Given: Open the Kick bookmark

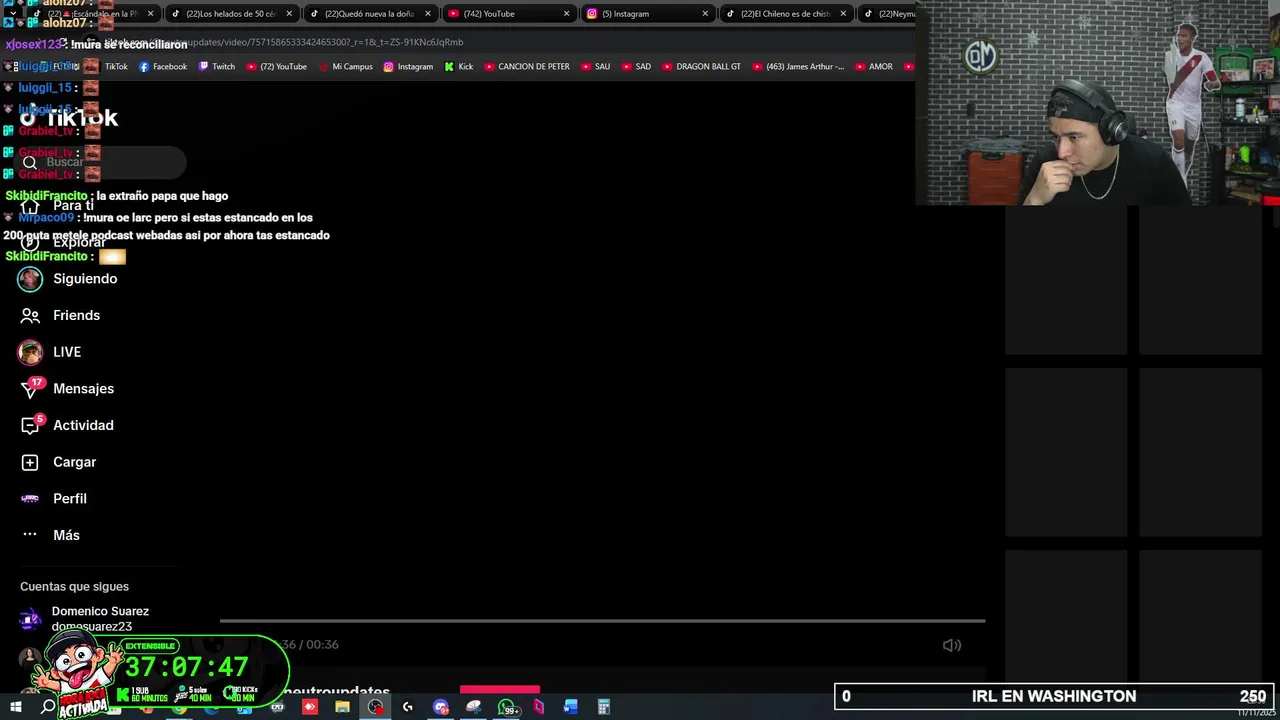Looking at the screenshot, I should coord(458,67).
